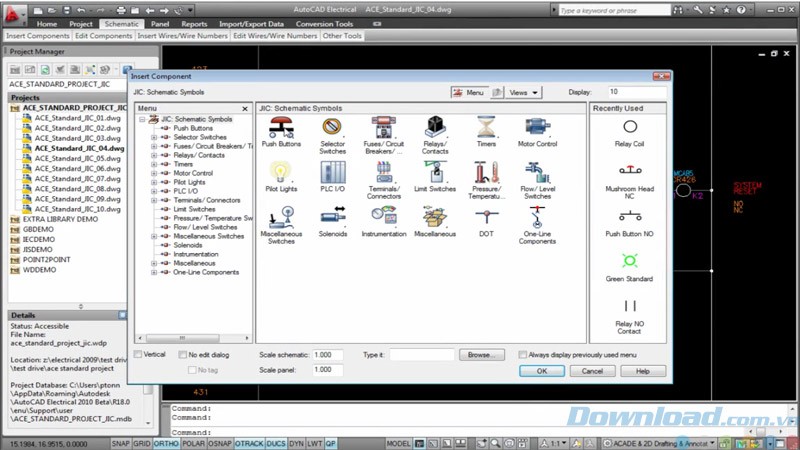
Task: Expand the Relays/Contacts tree node
Action: click(154, 155)
